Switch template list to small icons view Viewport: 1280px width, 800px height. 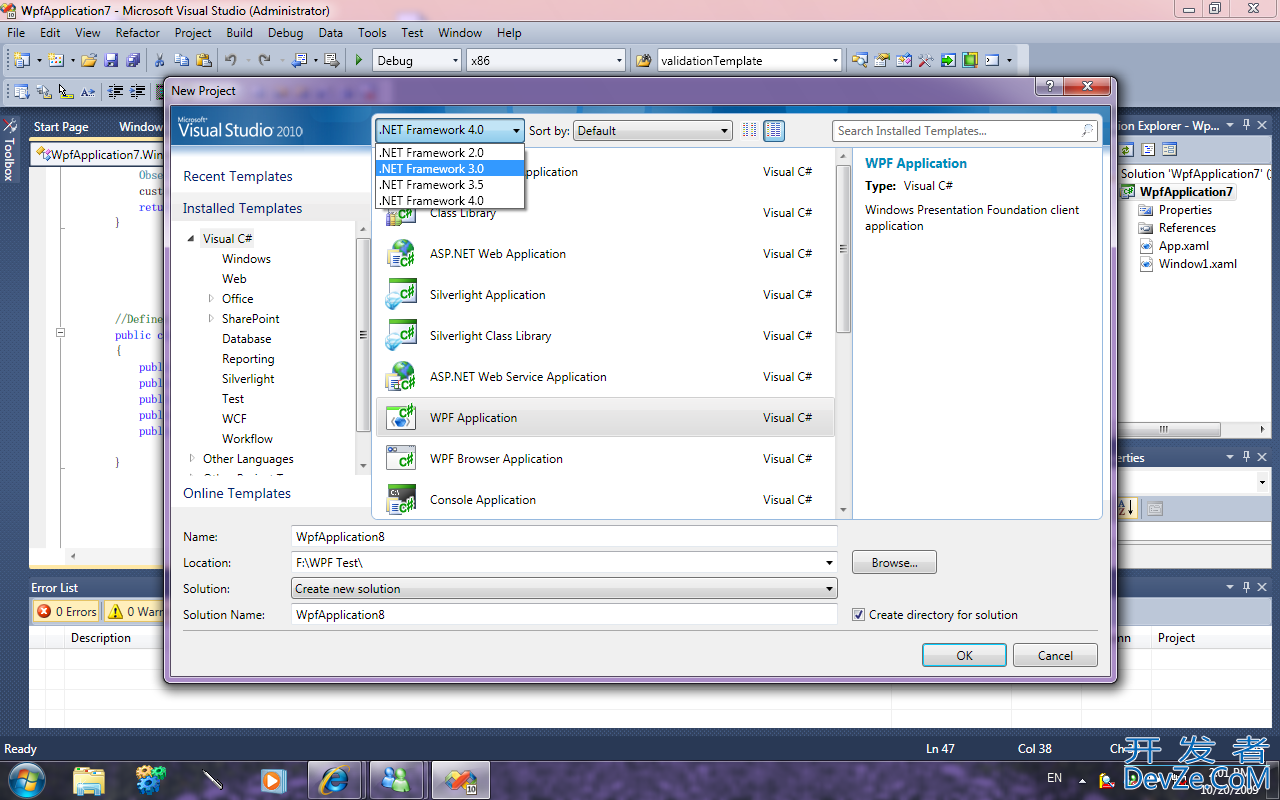(x=750, y=130)
